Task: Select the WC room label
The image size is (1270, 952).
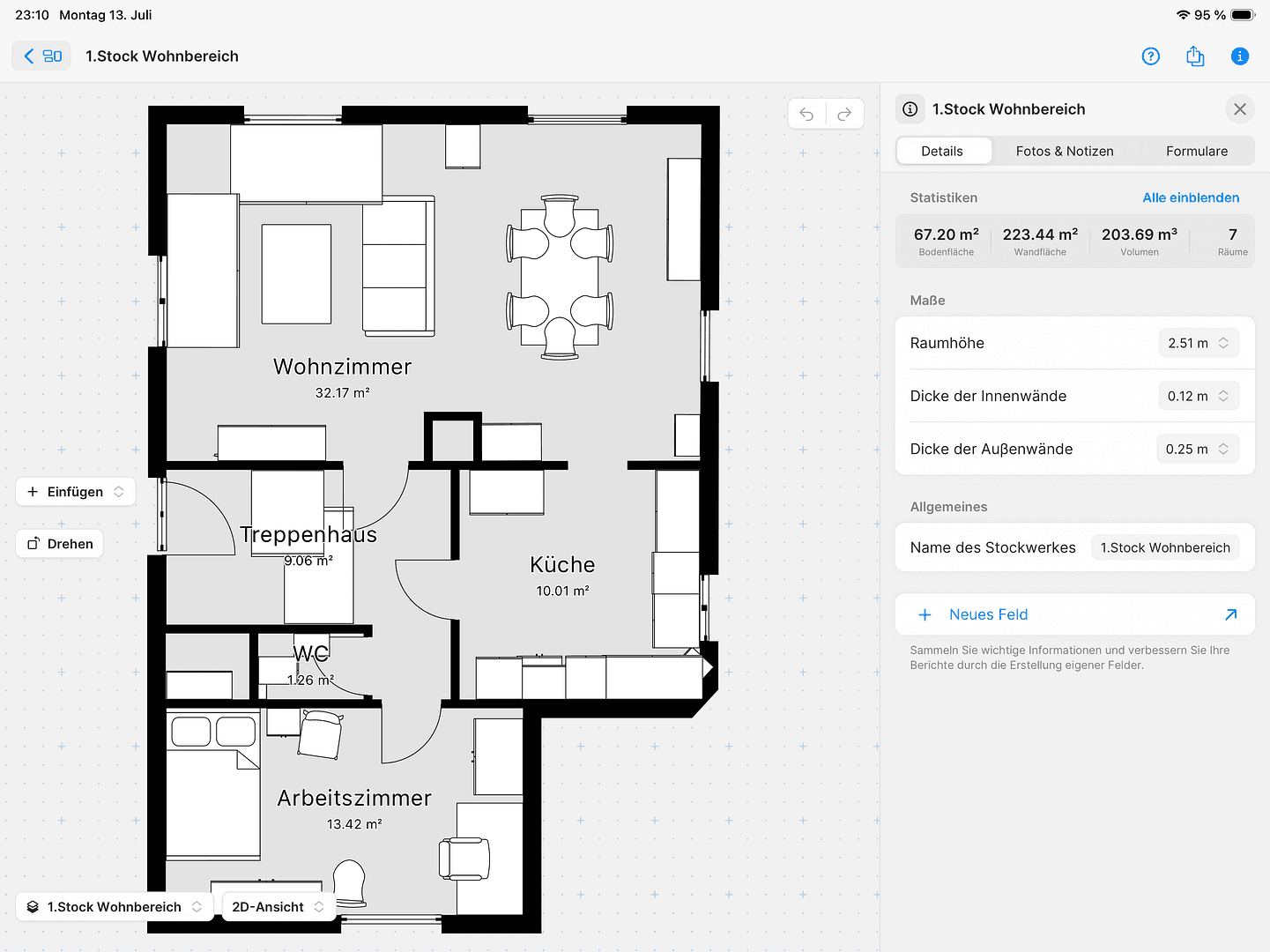Action: tap(311, 653)
